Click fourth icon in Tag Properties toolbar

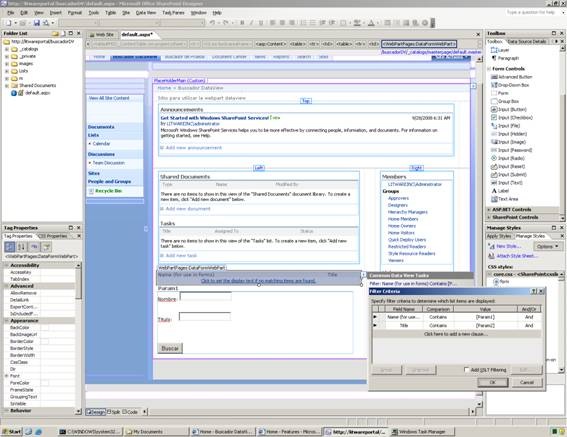[46, 247]
